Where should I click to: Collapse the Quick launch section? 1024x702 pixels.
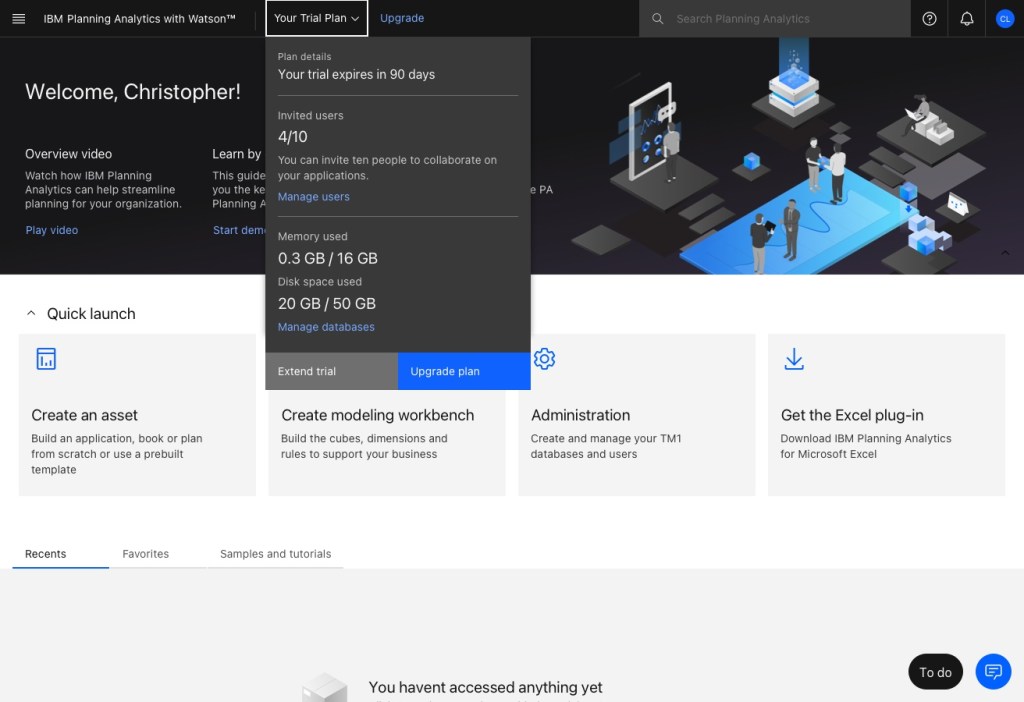pyautogui.click(x=31, y=313)
